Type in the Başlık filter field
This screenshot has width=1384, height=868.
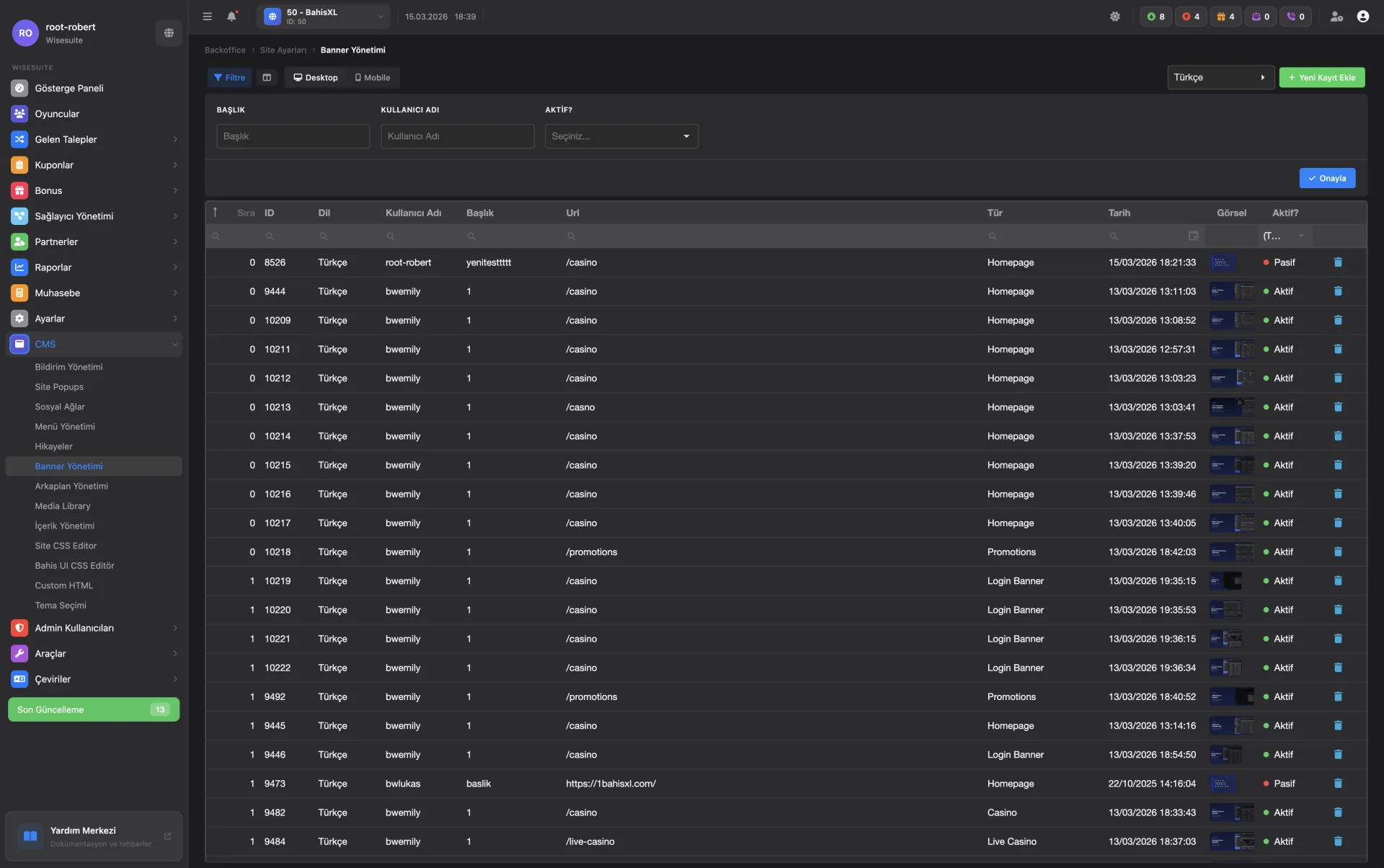[293, 136]
